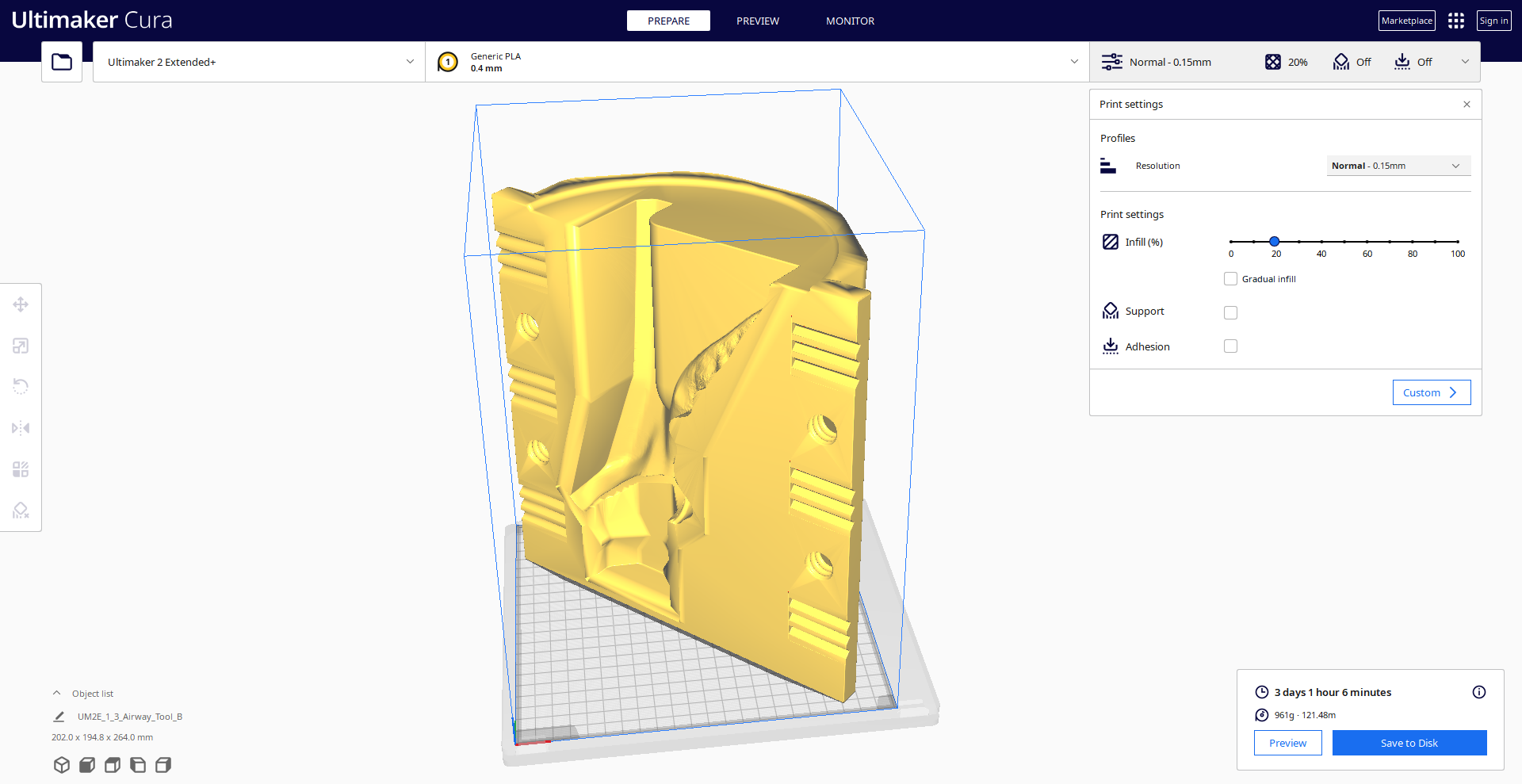Click the pencil icon beside UM2E_1_3_Airway_Tool_B
Image resolution: width=1522 pixels, height=784 pixels.
(59, 717)
